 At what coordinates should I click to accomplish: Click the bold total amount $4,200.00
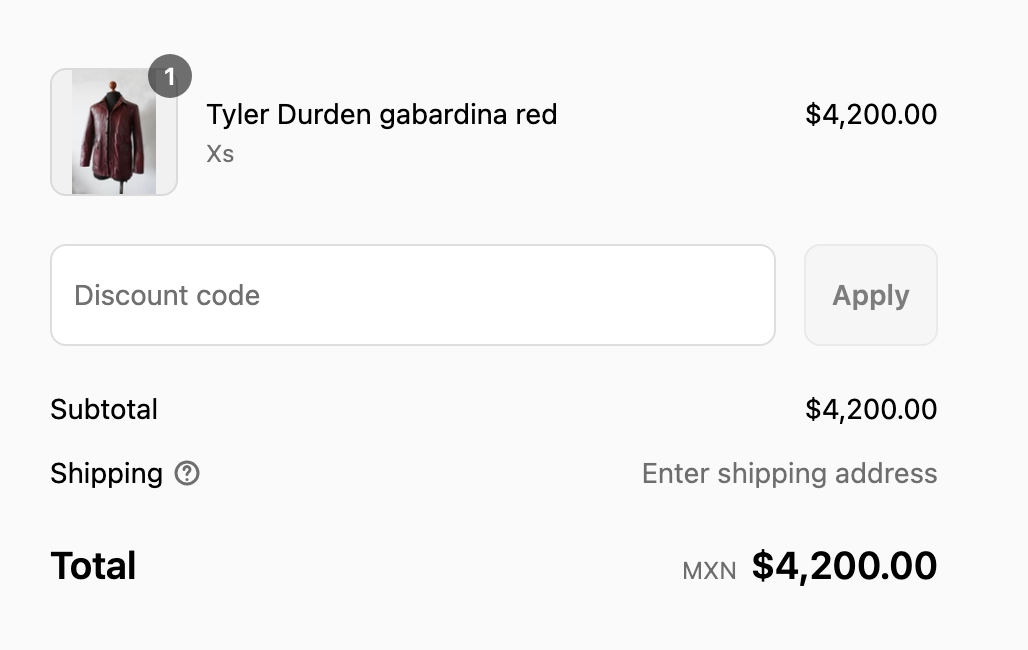[844, 565]
